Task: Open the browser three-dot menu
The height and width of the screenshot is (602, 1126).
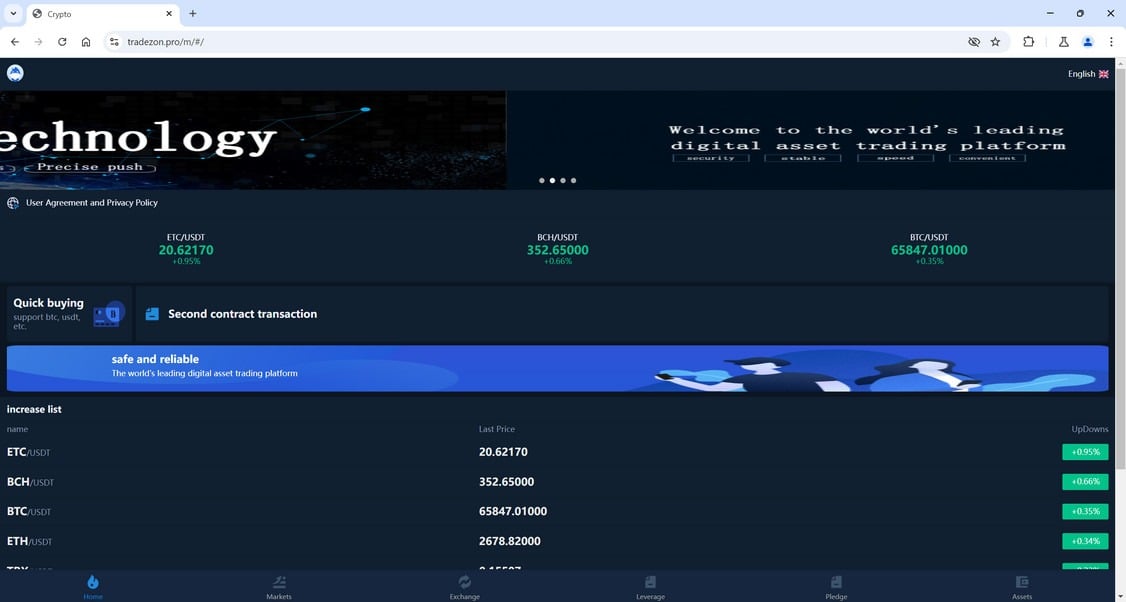Action: (x=1111, y=42)
